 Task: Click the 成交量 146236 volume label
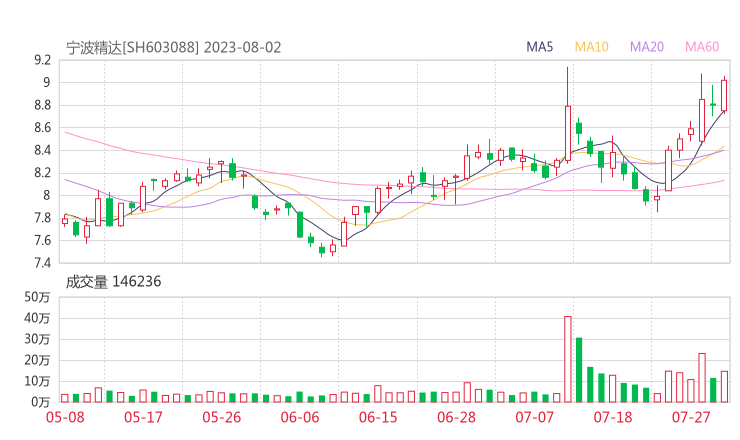coord(113,282)
